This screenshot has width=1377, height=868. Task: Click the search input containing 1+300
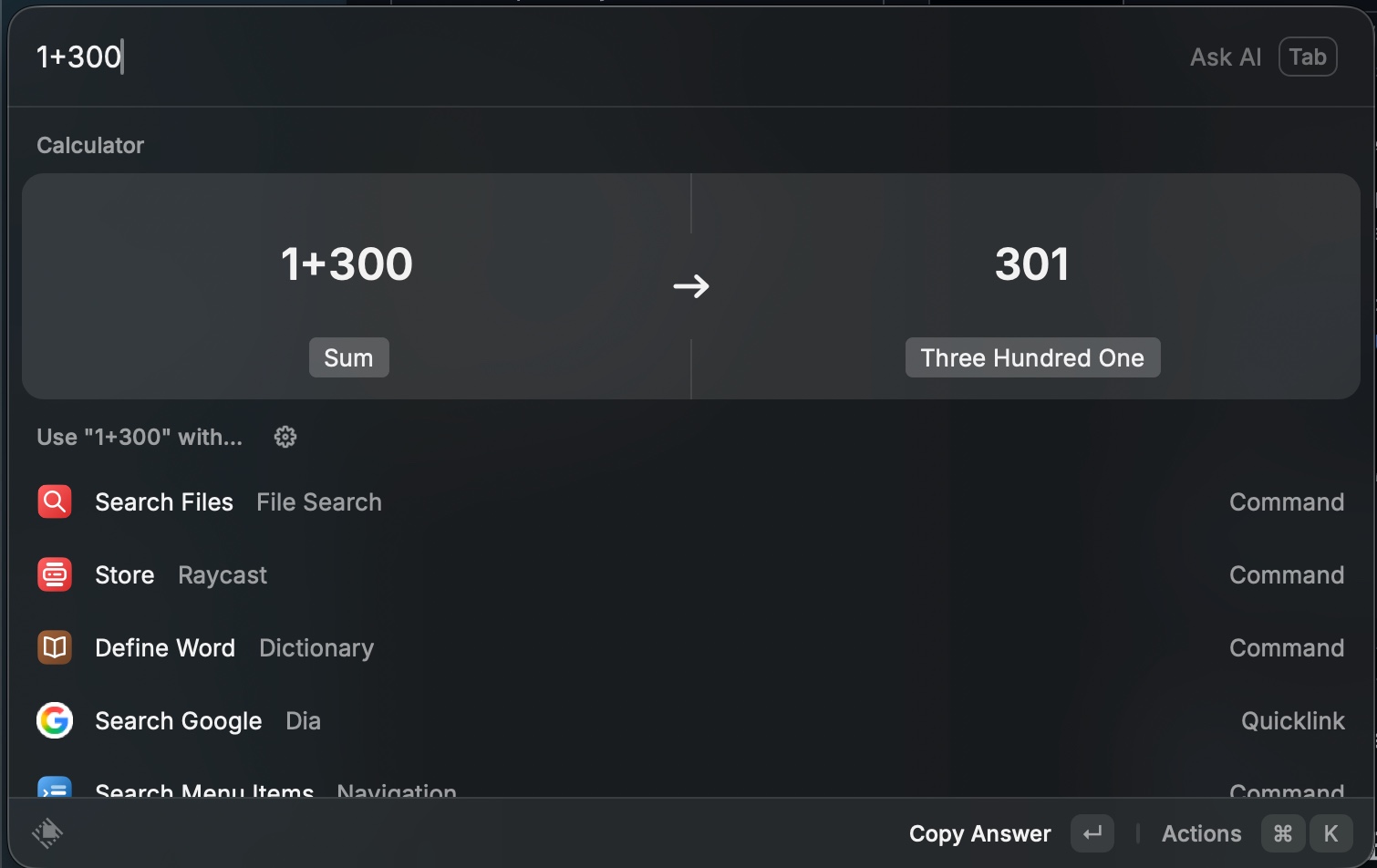click(x=547, y=57)
